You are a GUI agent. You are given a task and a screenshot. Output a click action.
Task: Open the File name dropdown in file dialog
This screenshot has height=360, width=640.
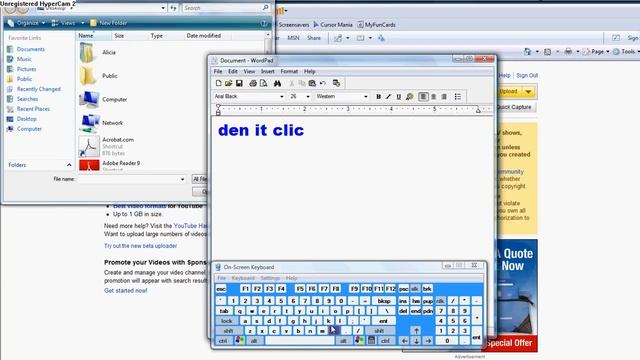(x=182, y=179)
